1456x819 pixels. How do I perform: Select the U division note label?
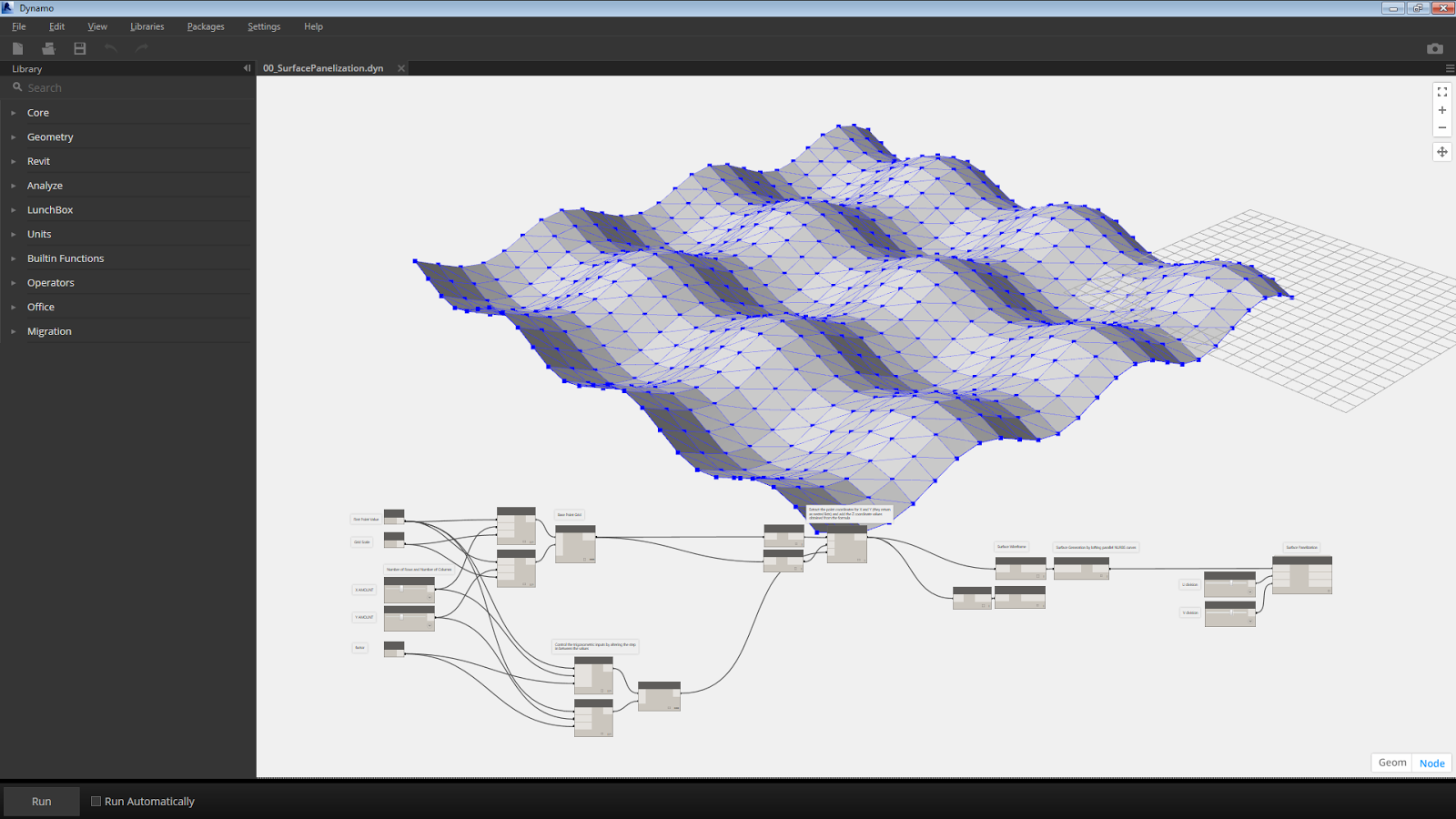coord(1190,584)
